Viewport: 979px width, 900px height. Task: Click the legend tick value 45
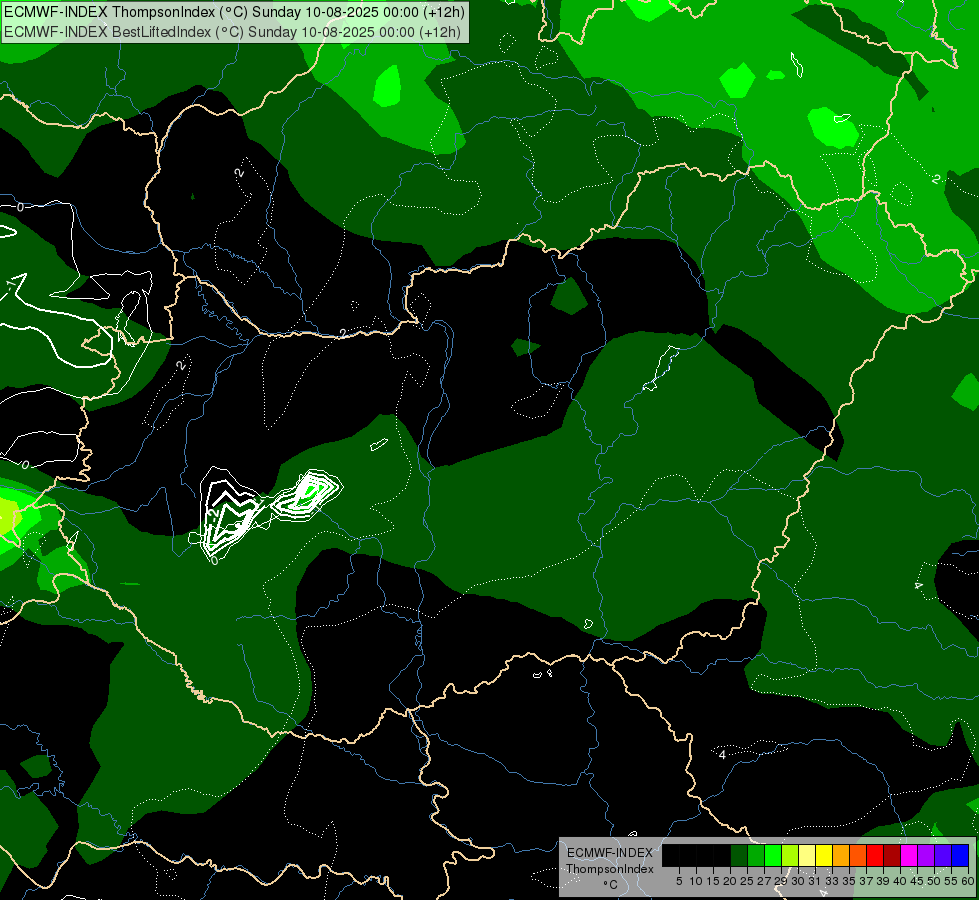(917, 881)
